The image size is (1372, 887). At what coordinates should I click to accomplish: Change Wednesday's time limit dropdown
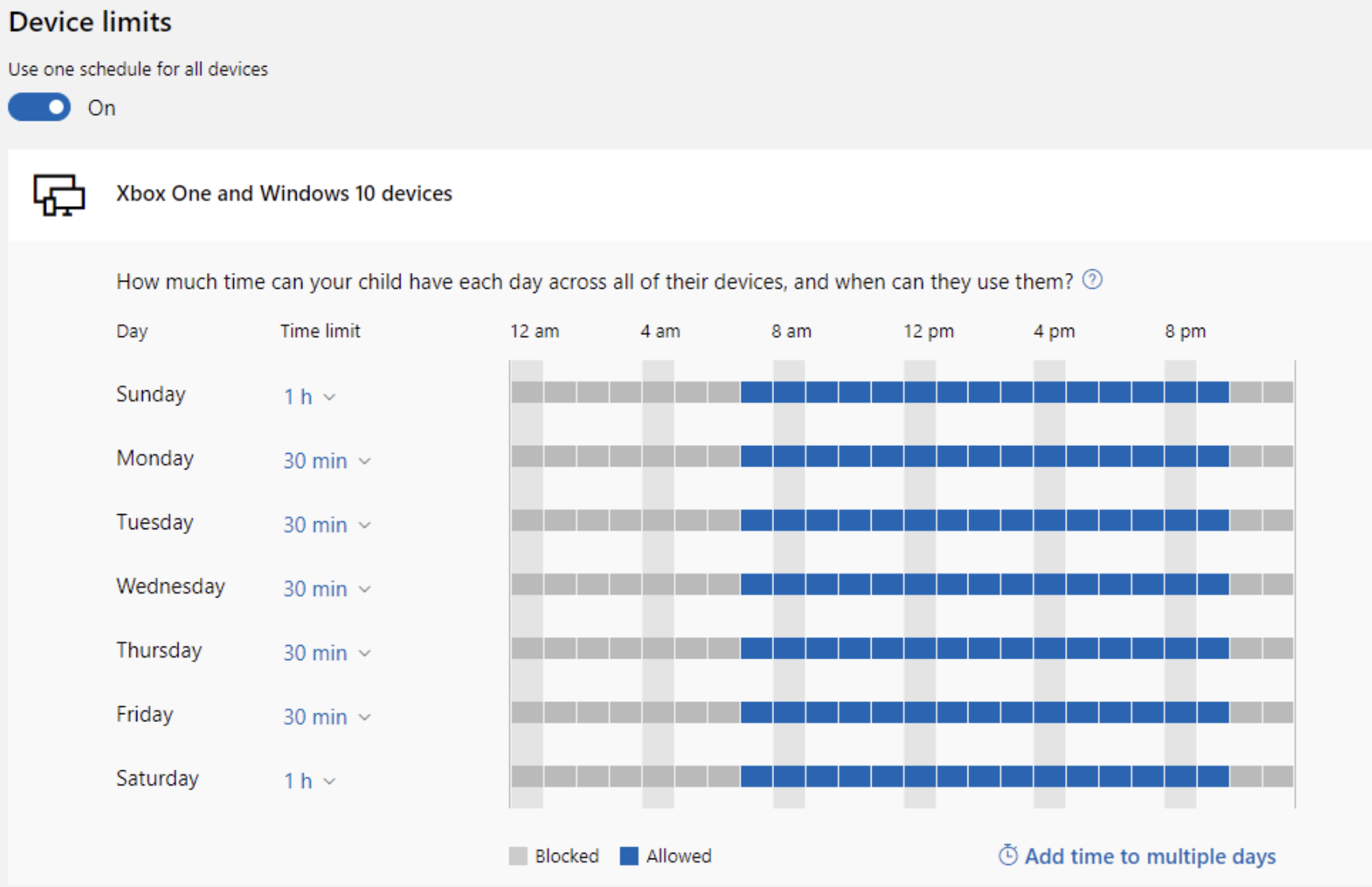[327, 589]
